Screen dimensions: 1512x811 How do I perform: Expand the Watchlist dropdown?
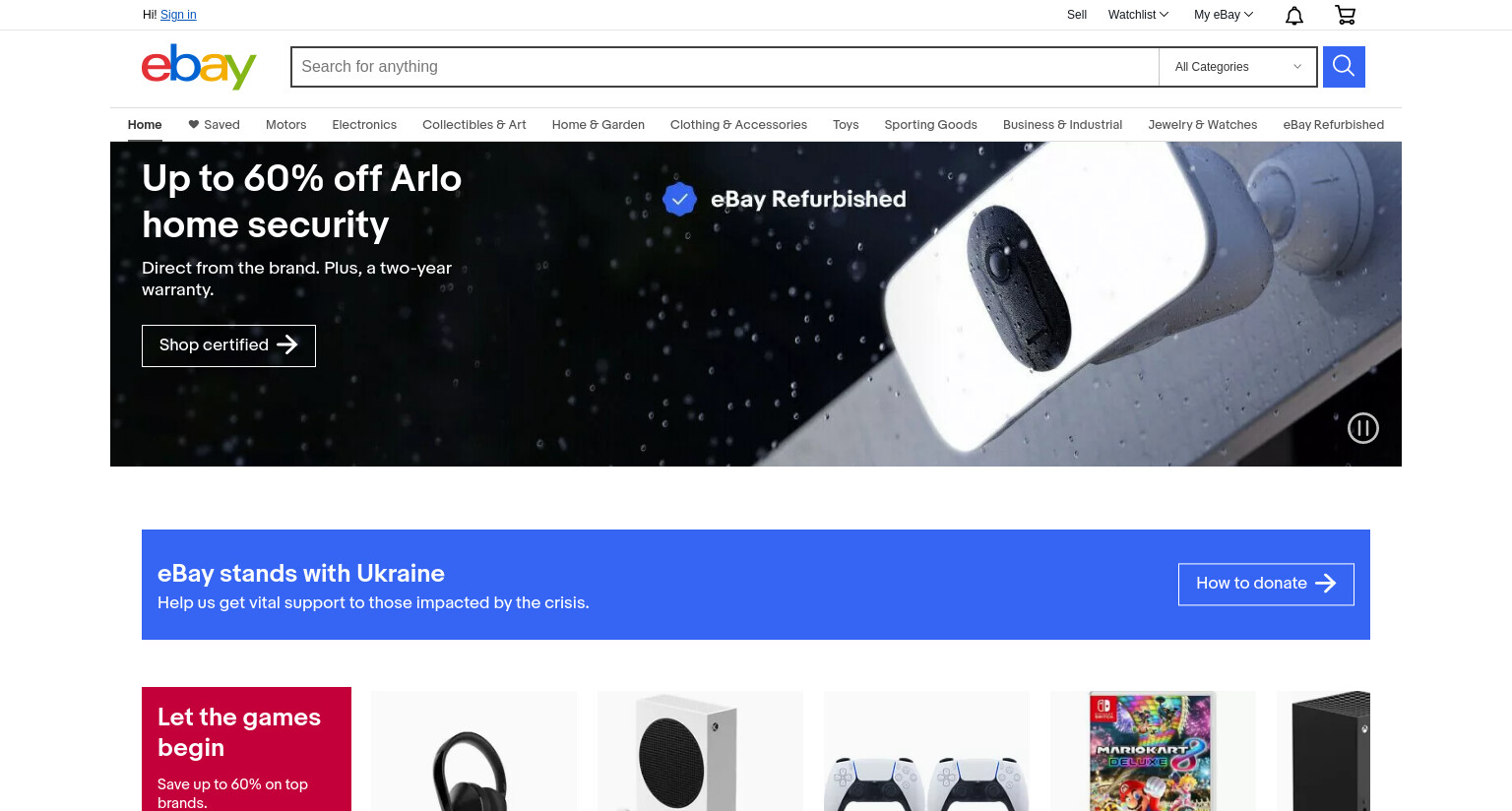click(x=1138, y=15)
